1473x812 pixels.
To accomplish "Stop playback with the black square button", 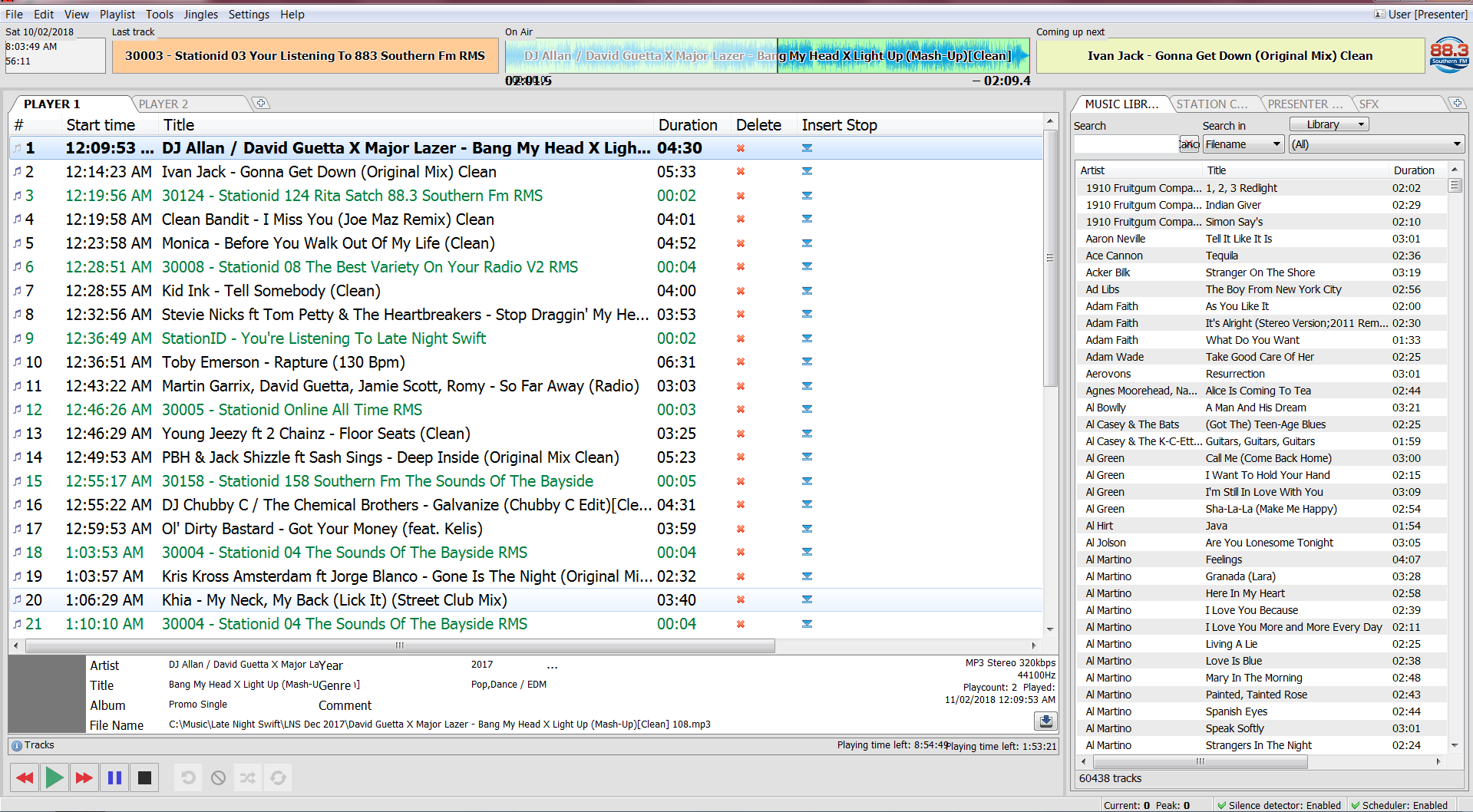I will 144,777.
